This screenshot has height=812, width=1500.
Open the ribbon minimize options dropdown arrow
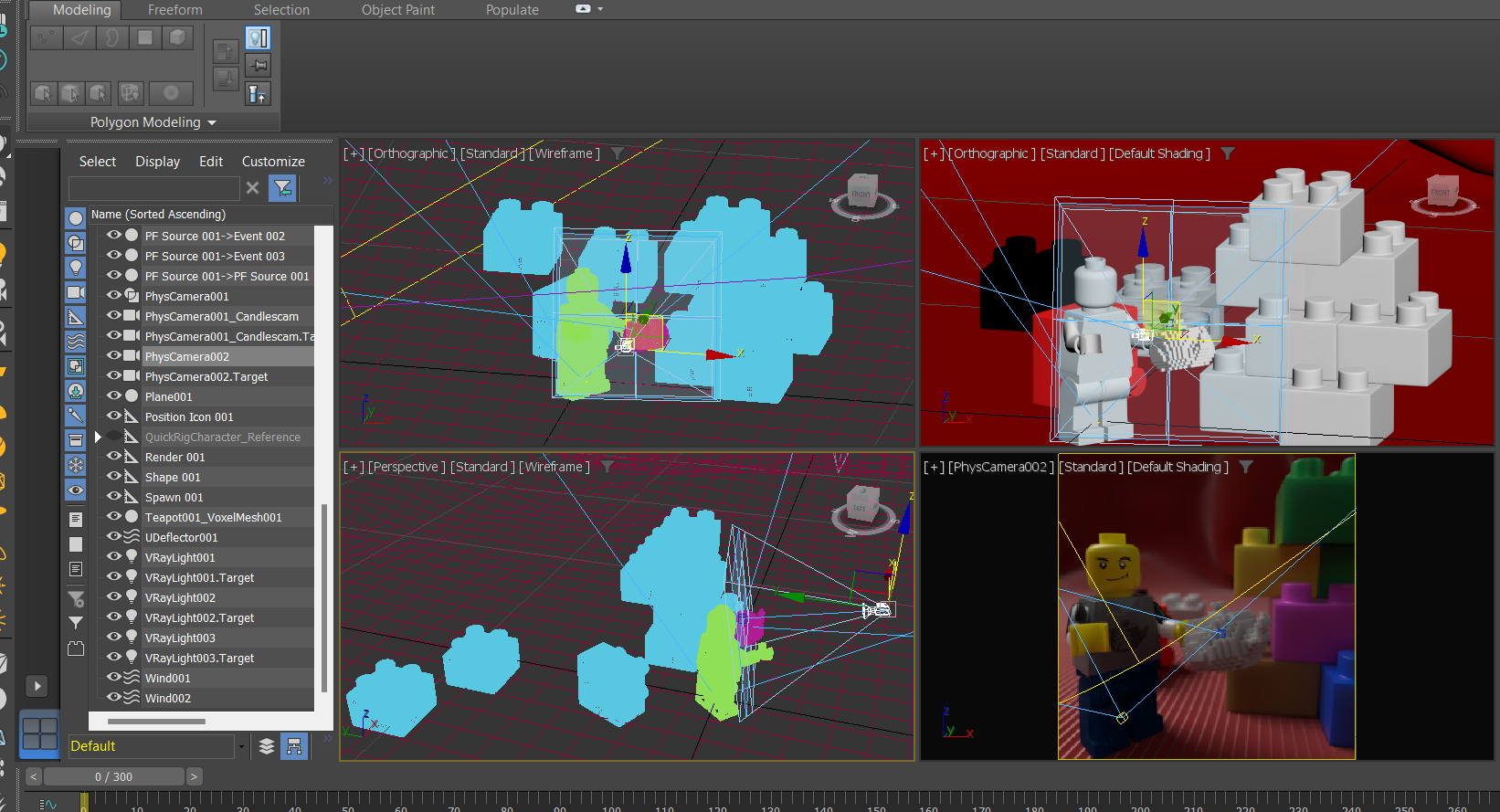tap(600, 9)
